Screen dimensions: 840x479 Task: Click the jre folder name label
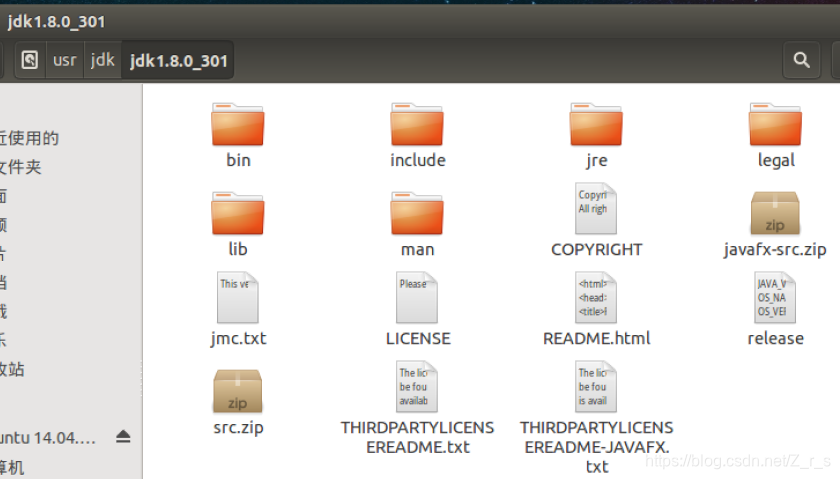click(597, 161)
